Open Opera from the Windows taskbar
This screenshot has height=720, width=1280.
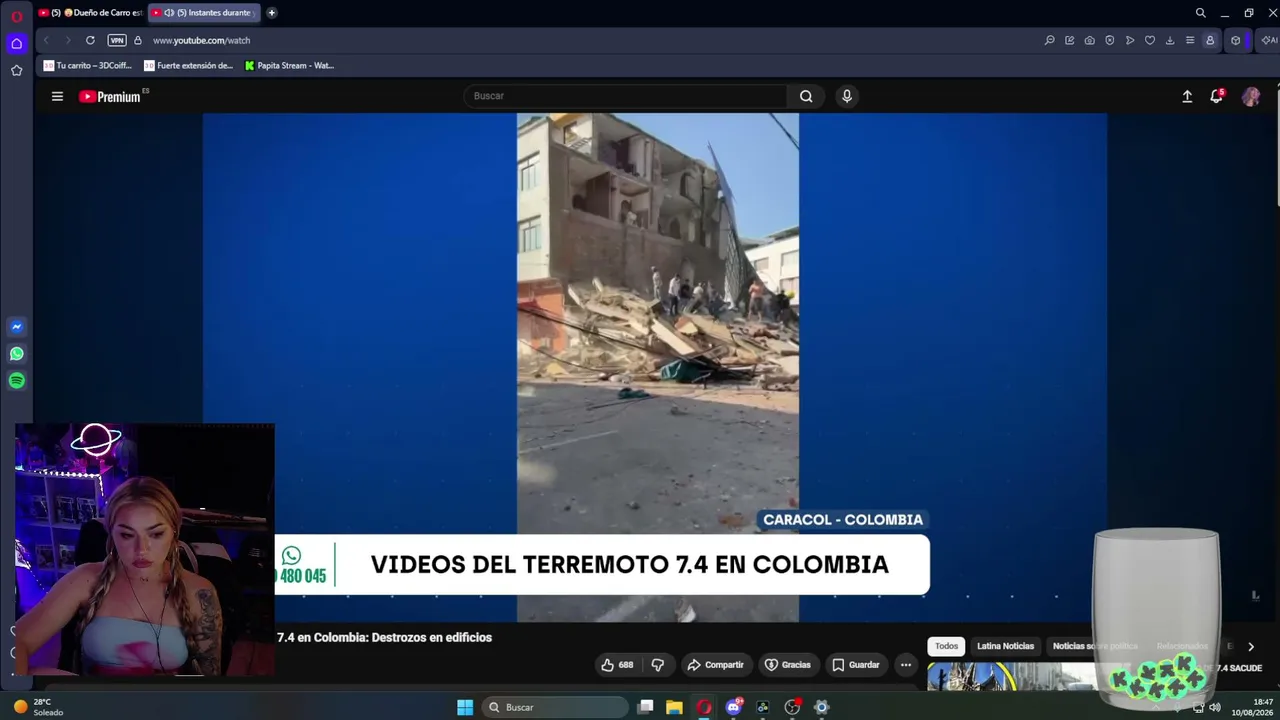(704, 707)
